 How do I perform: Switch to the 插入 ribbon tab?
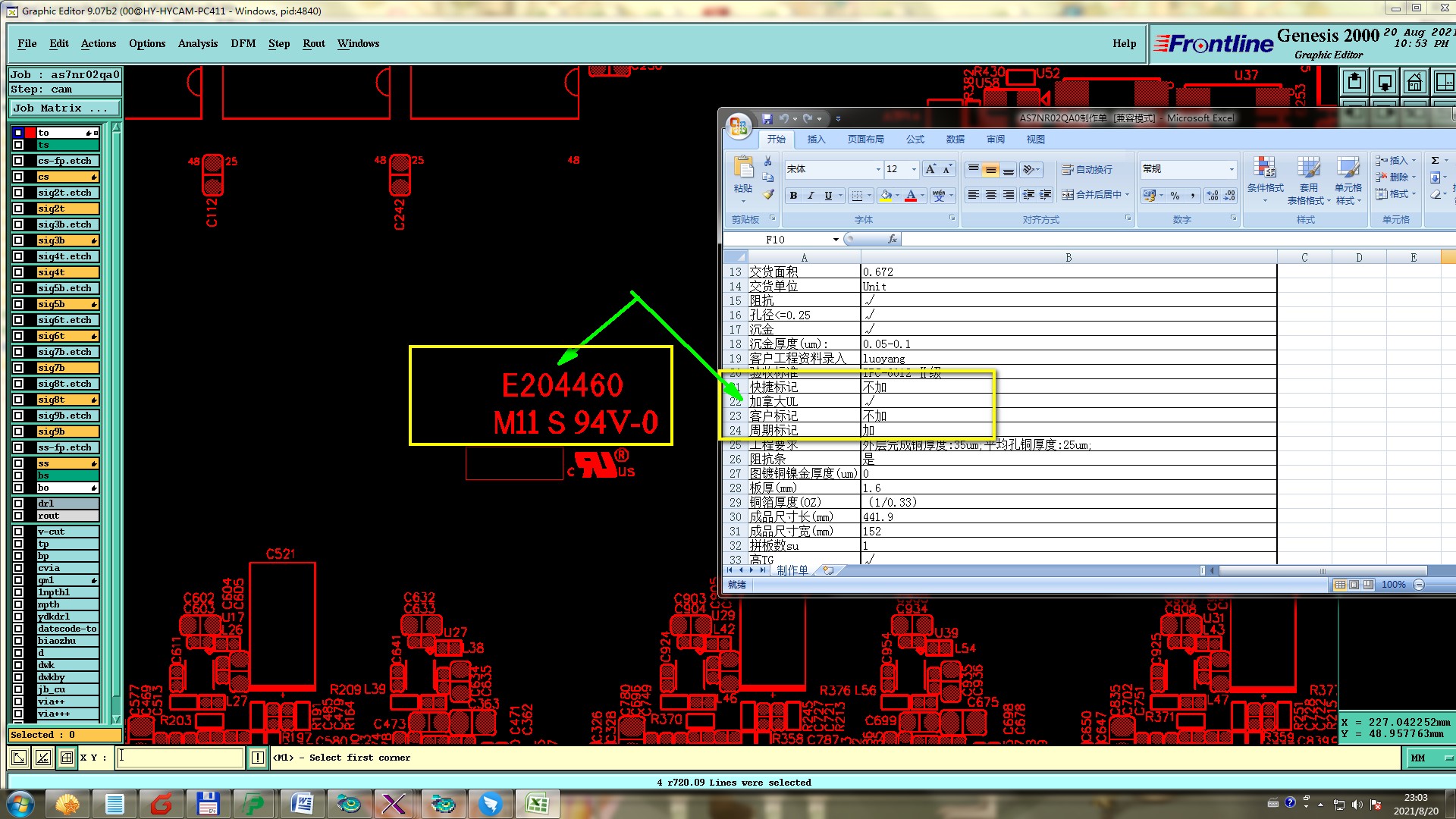coord(816,140)
